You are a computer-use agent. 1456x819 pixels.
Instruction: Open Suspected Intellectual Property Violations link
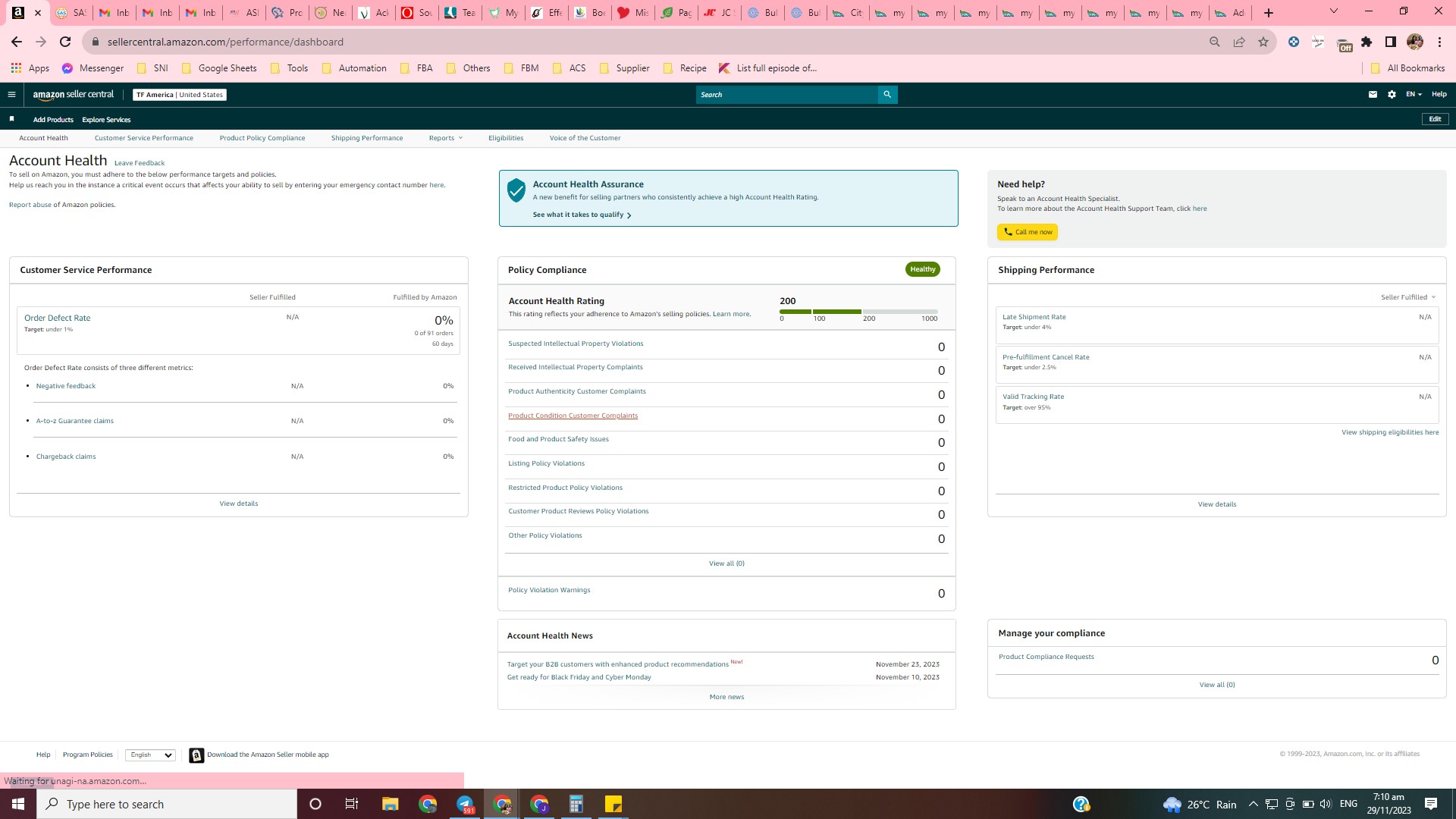click(x=576, y=344)
